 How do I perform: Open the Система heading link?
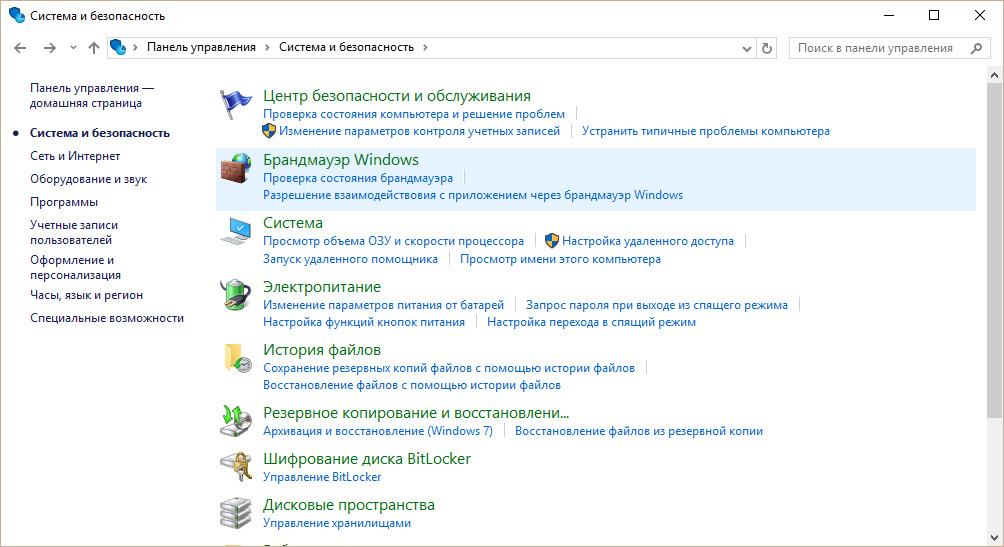click(x=293, y=223)
